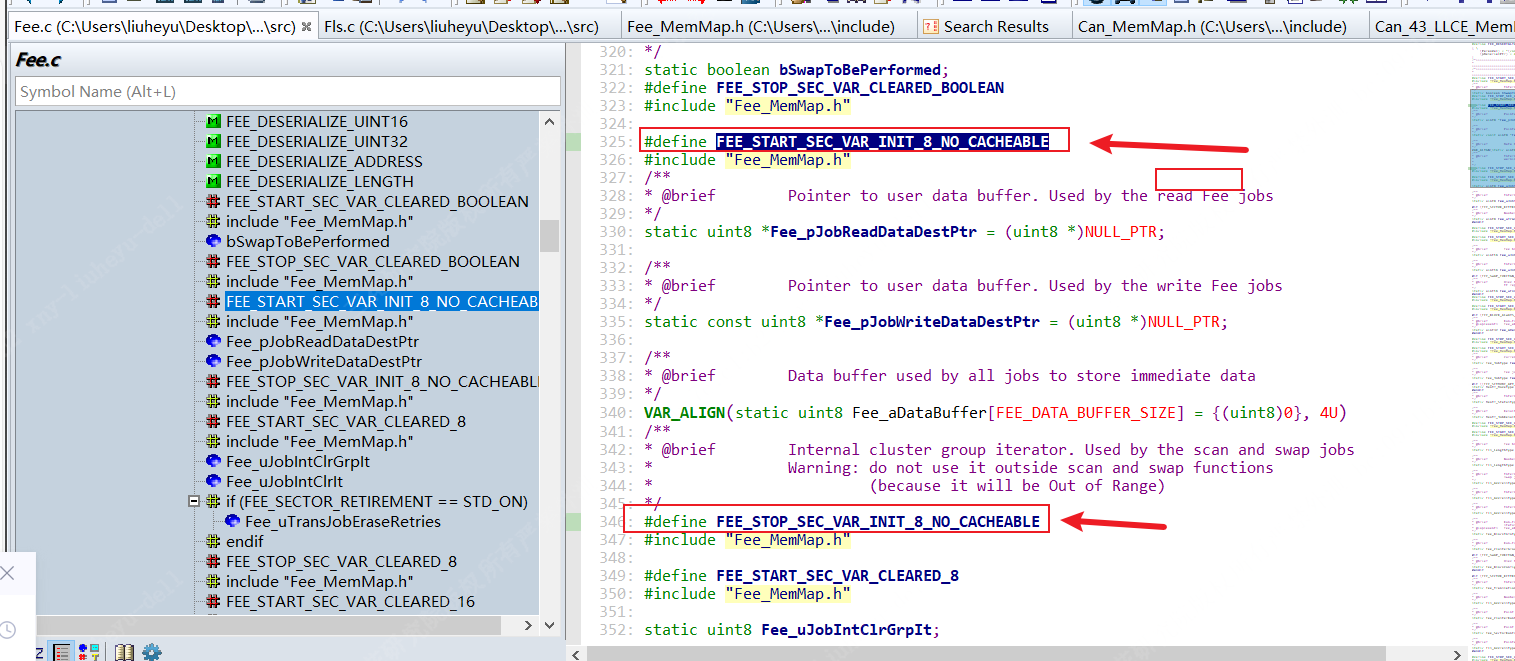Click the gear settings icon at bottom
Viewport: 1515px width, 661px height.
point(151,651)
